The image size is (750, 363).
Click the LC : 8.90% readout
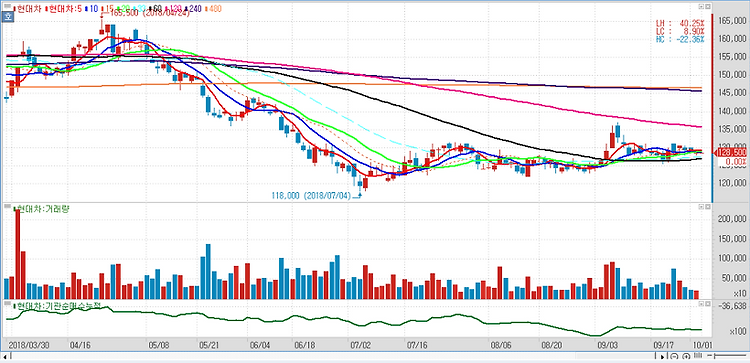680,31
